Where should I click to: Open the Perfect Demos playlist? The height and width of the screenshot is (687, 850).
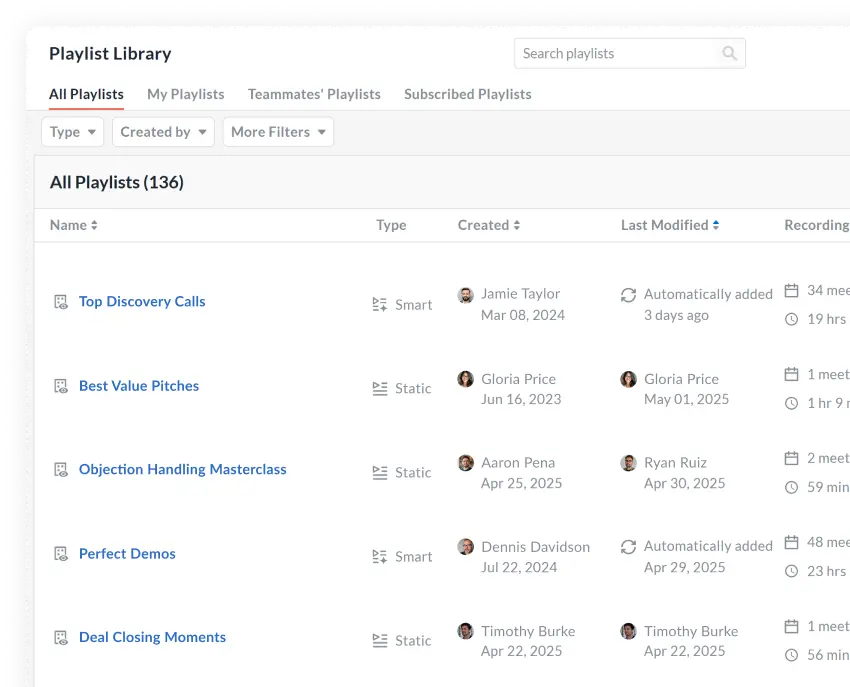tap(127, 554)
